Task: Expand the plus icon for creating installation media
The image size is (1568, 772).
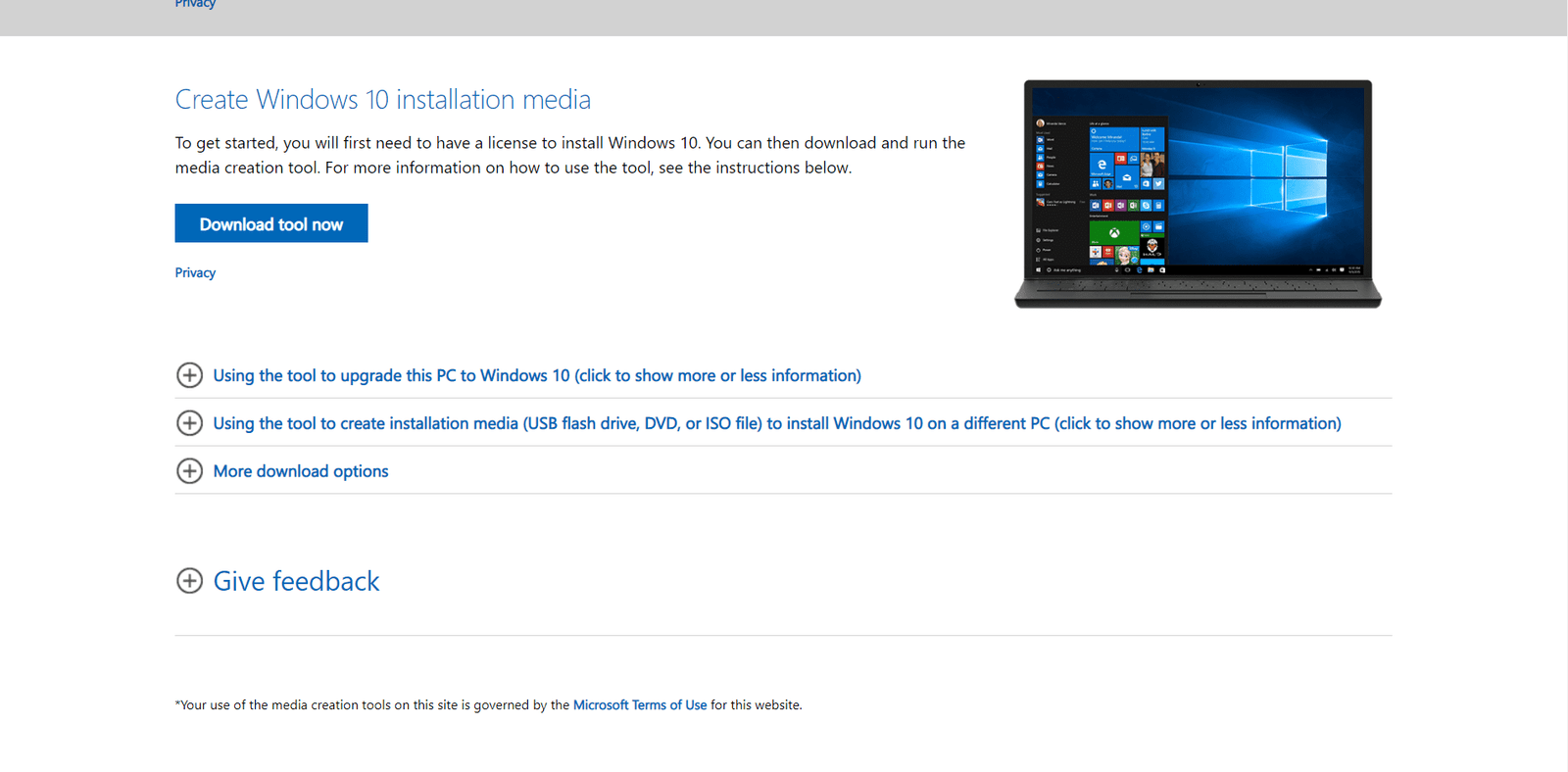Action: [189, 423]
